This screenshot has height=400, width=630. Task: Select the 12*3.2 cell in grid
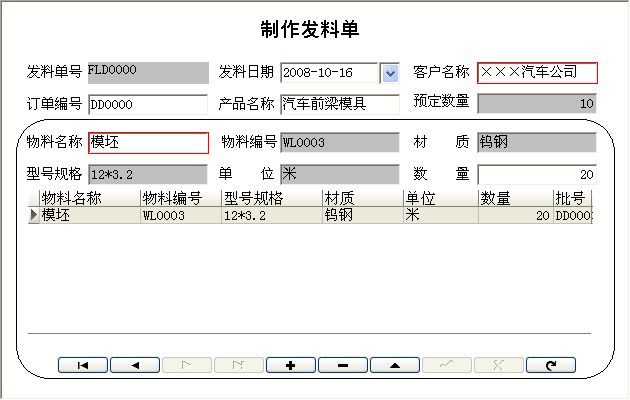click(272, 215)
